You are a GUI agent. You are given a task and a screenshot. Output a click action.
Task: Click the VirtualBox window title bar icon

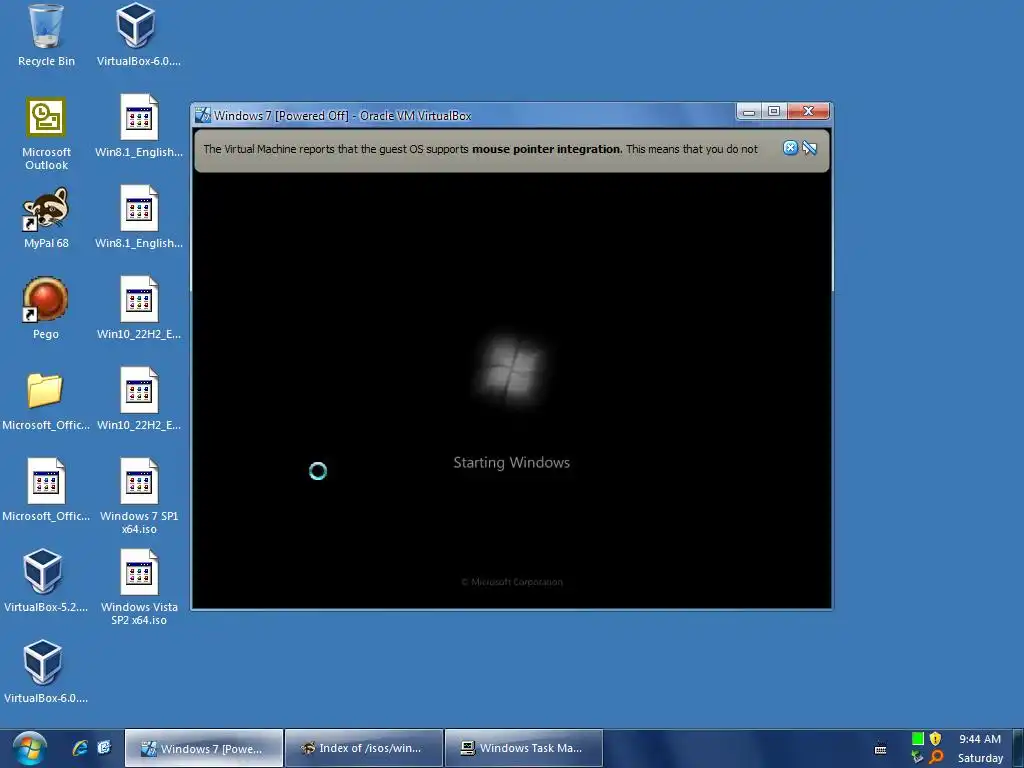click(x=203, y=115)
